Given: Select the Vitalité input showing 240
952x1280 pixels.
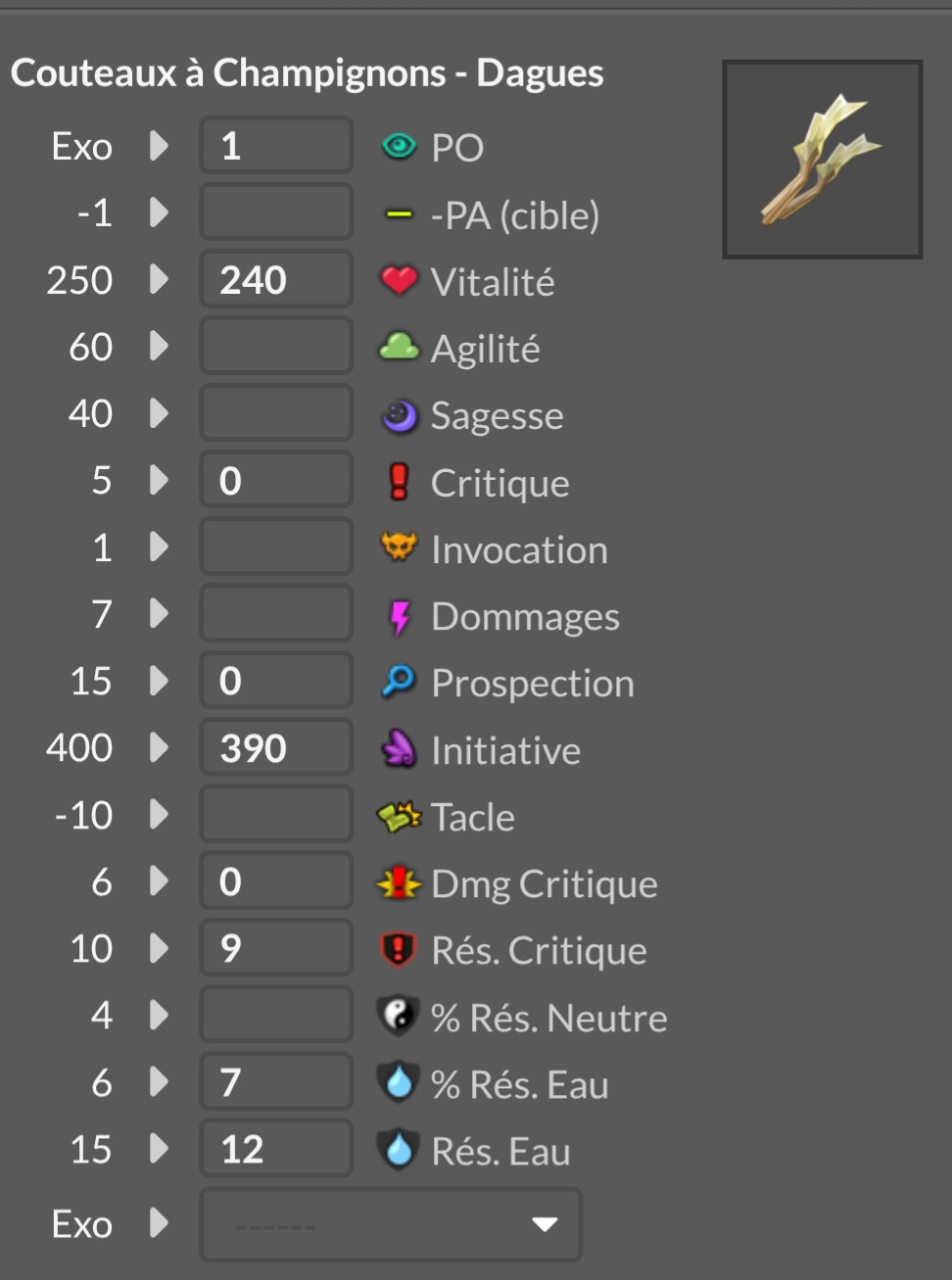Looking at the screenshot, I should (276, 279).
